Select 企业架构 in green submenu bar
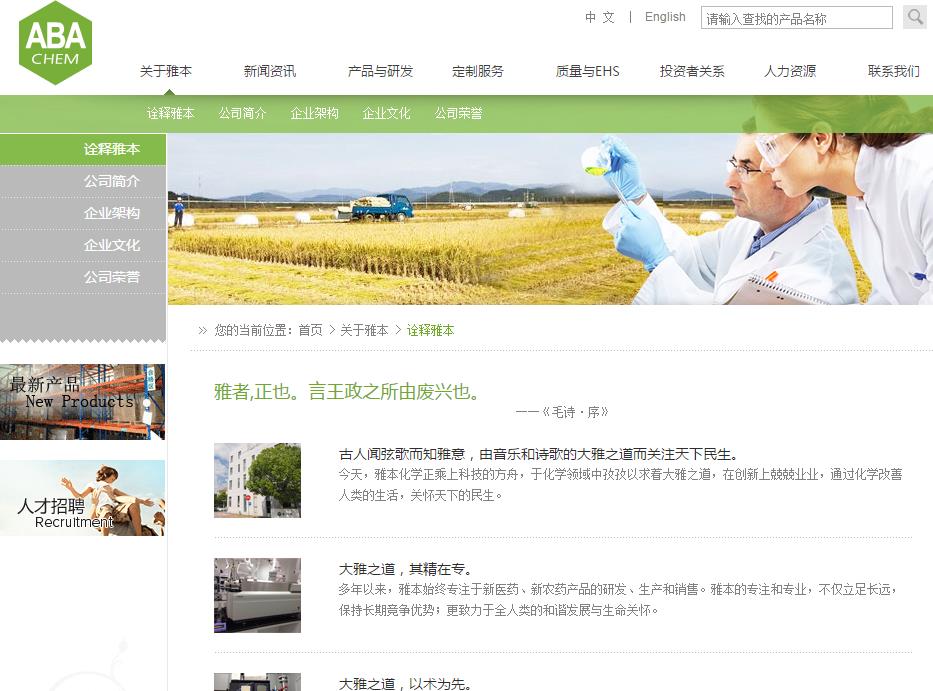 click(x=315, y=113)
